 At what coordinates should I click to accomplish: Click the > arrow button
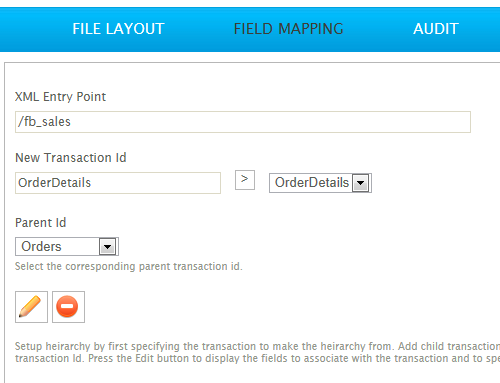coord(245,180)
